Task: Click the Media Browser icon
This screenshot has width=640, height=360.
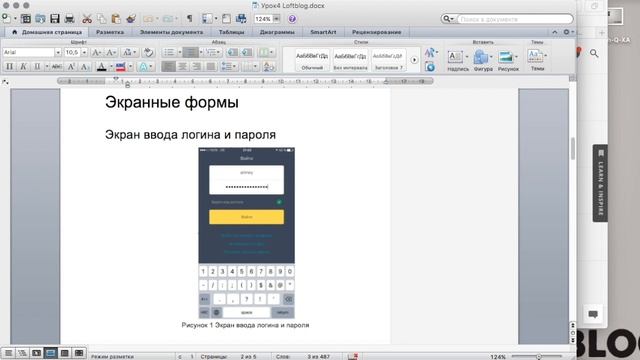Action: coord(241,19)
